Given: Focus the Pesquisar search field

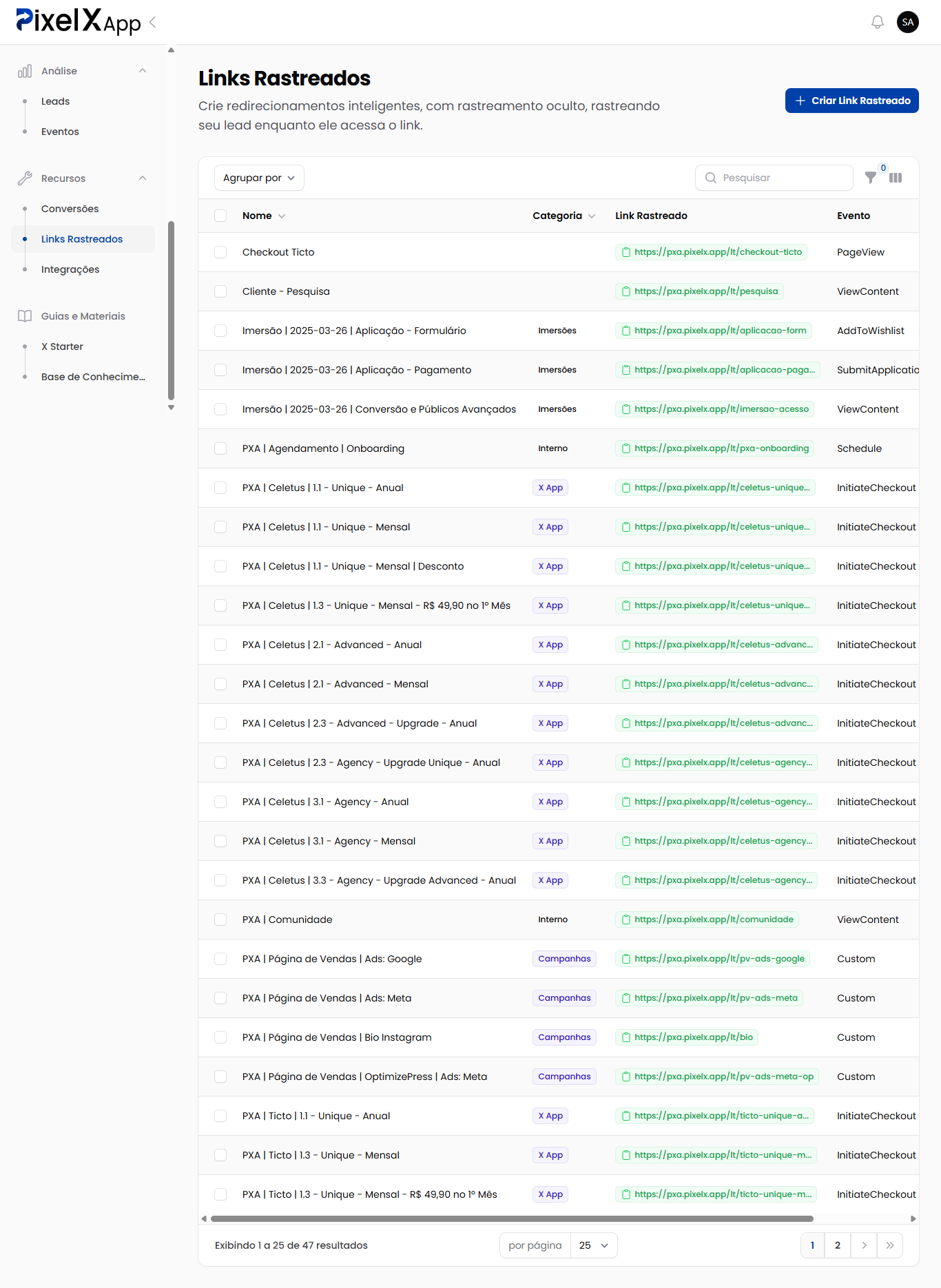Looking at the screenshot, I should point(774,178).
